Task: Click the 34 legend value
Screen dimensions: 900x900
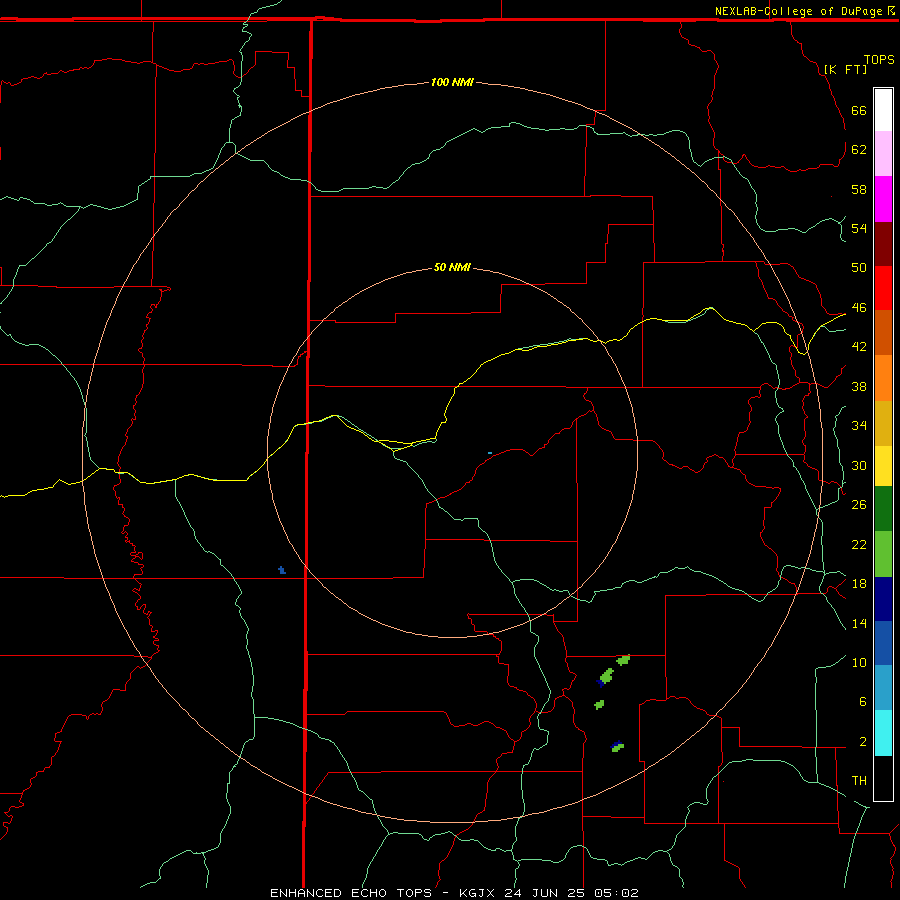Action: pyautogui.click(x=859, y=425)
